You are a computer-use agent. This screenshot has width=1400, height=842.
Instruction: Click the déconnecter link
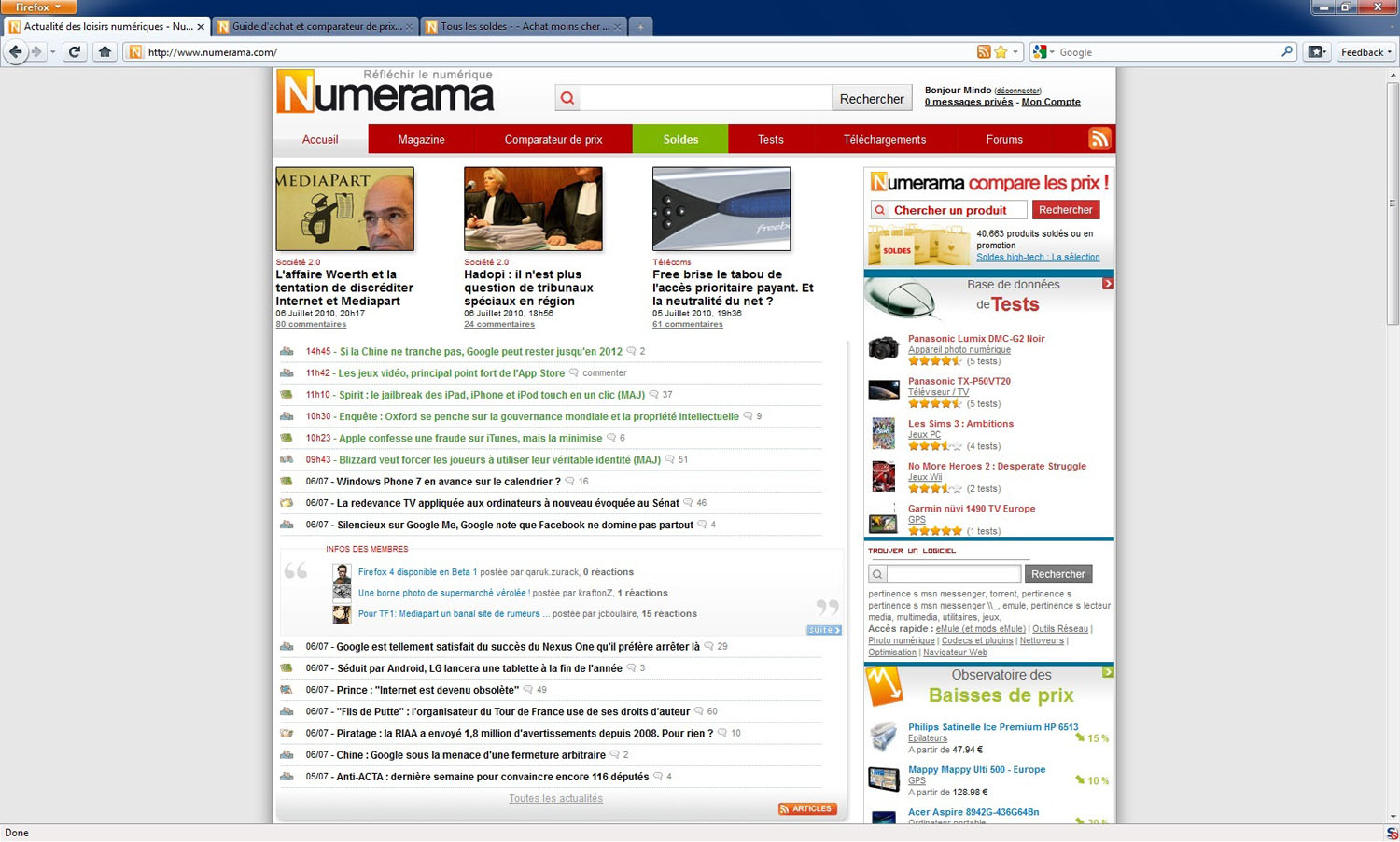click(x=1017, y=91)
